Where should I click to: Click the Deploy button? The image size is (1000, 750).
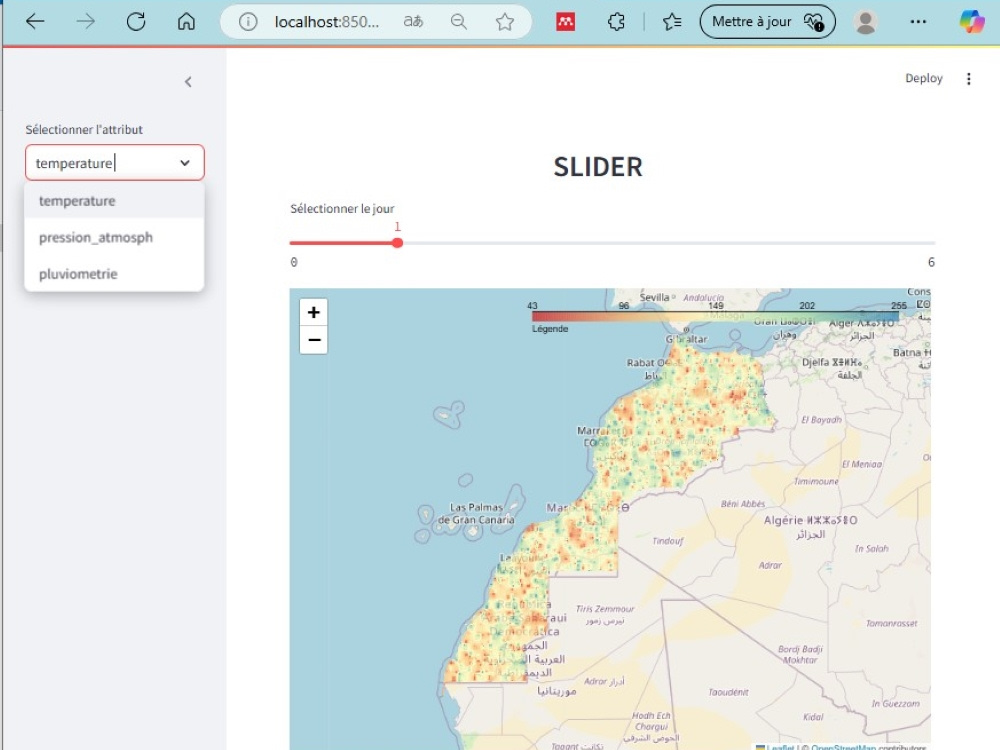(x=923, y=78)
